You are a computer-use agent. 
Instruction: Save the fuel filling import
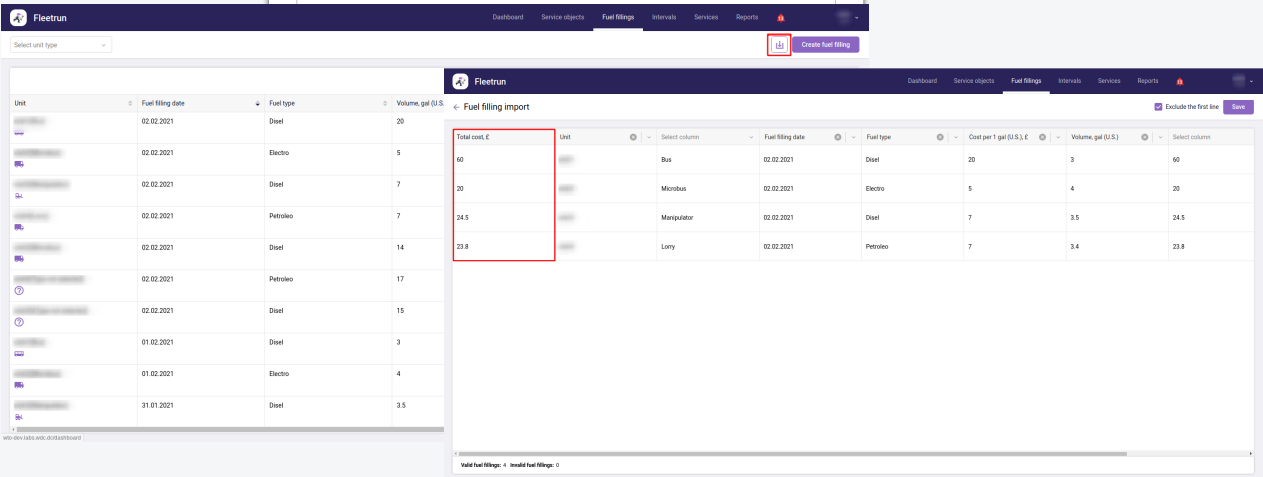tap(1238, 107)
